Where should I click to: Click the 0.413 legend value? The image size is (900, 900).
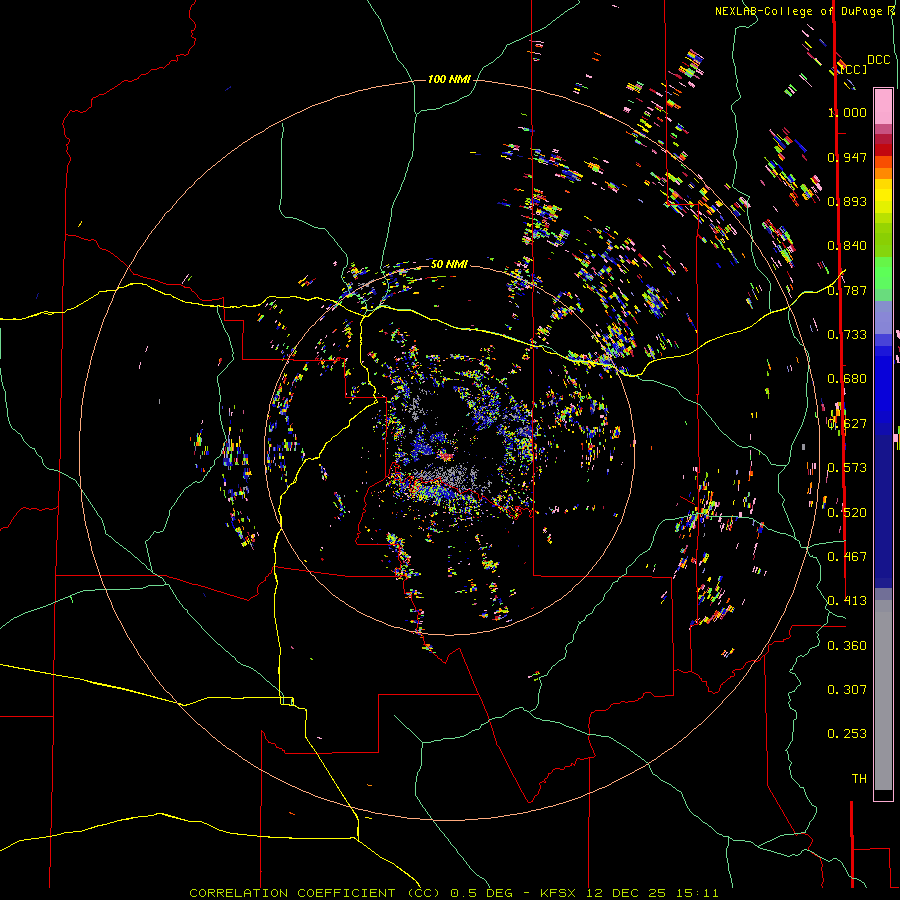(847, 601)
